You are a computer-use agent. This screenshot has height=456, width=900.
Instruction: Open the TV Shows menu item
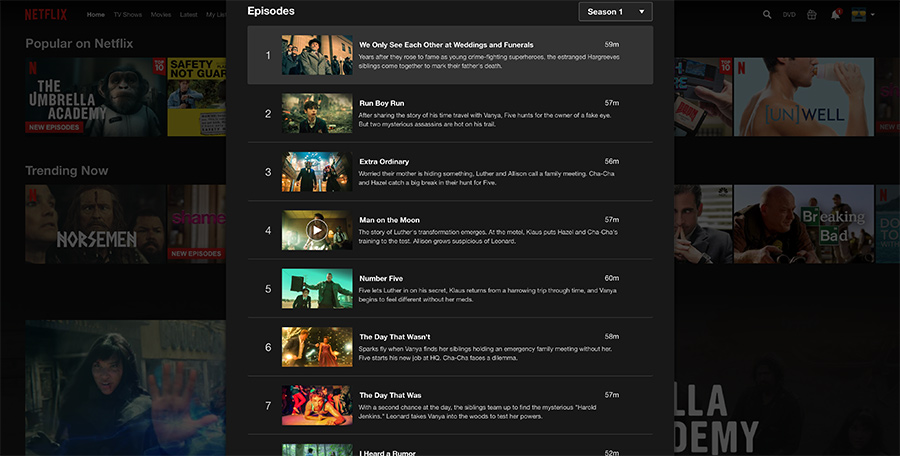pyautogui.click(x=129, y=15)
